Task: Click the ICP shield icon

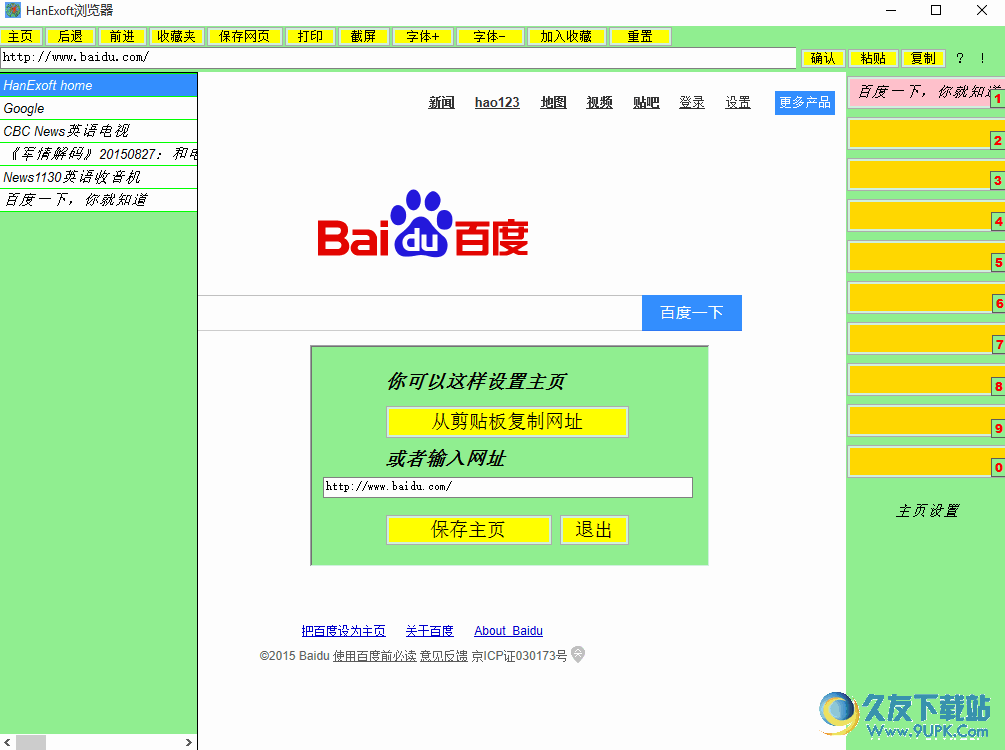Action: tap(577, 654)
